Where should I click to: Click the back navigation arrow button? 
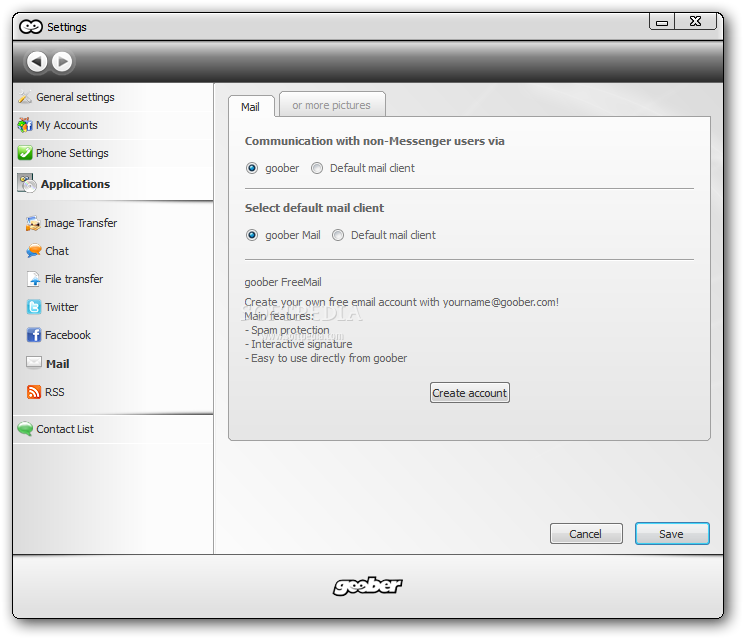pos(37,62)
